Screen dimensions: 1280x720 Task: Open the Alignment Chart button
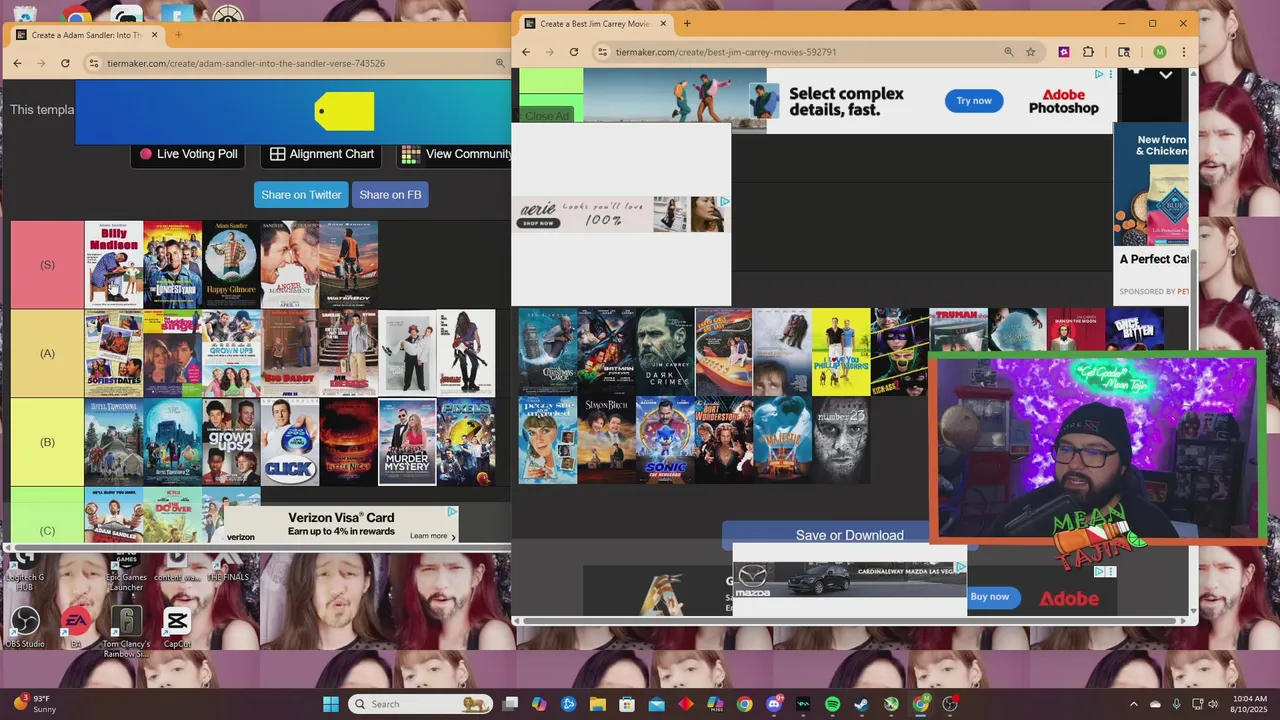click(322, 154)
